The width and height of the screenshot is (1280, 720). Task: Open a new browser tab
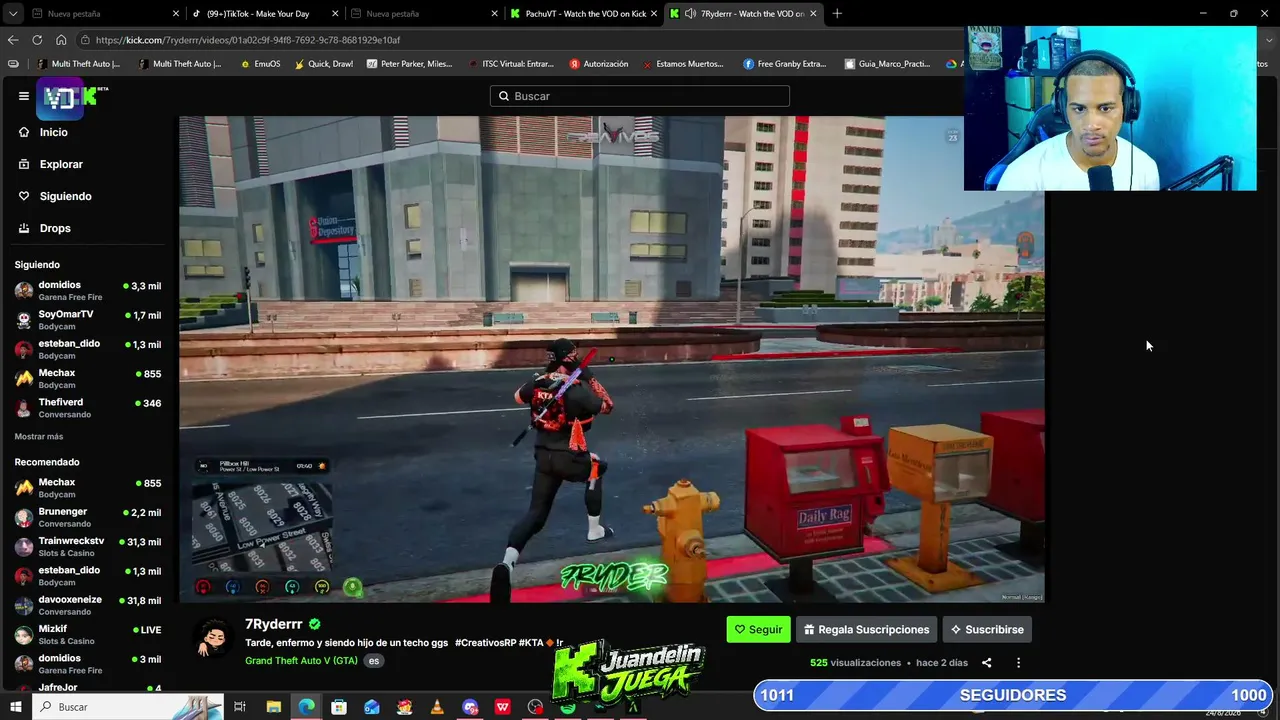click(x=837, y=14)
